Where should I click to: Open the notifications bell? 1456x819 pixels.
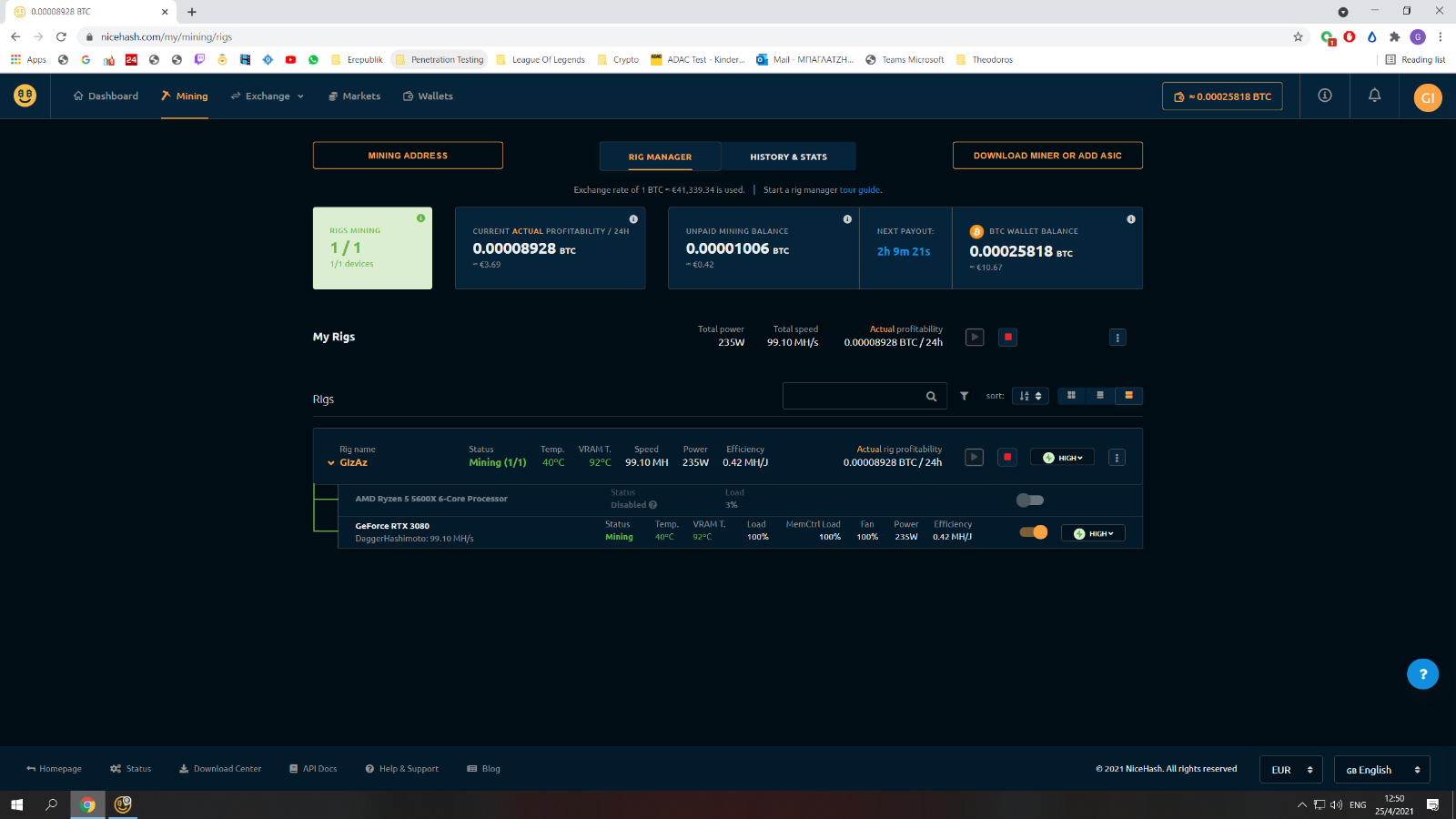(1375, 96)
